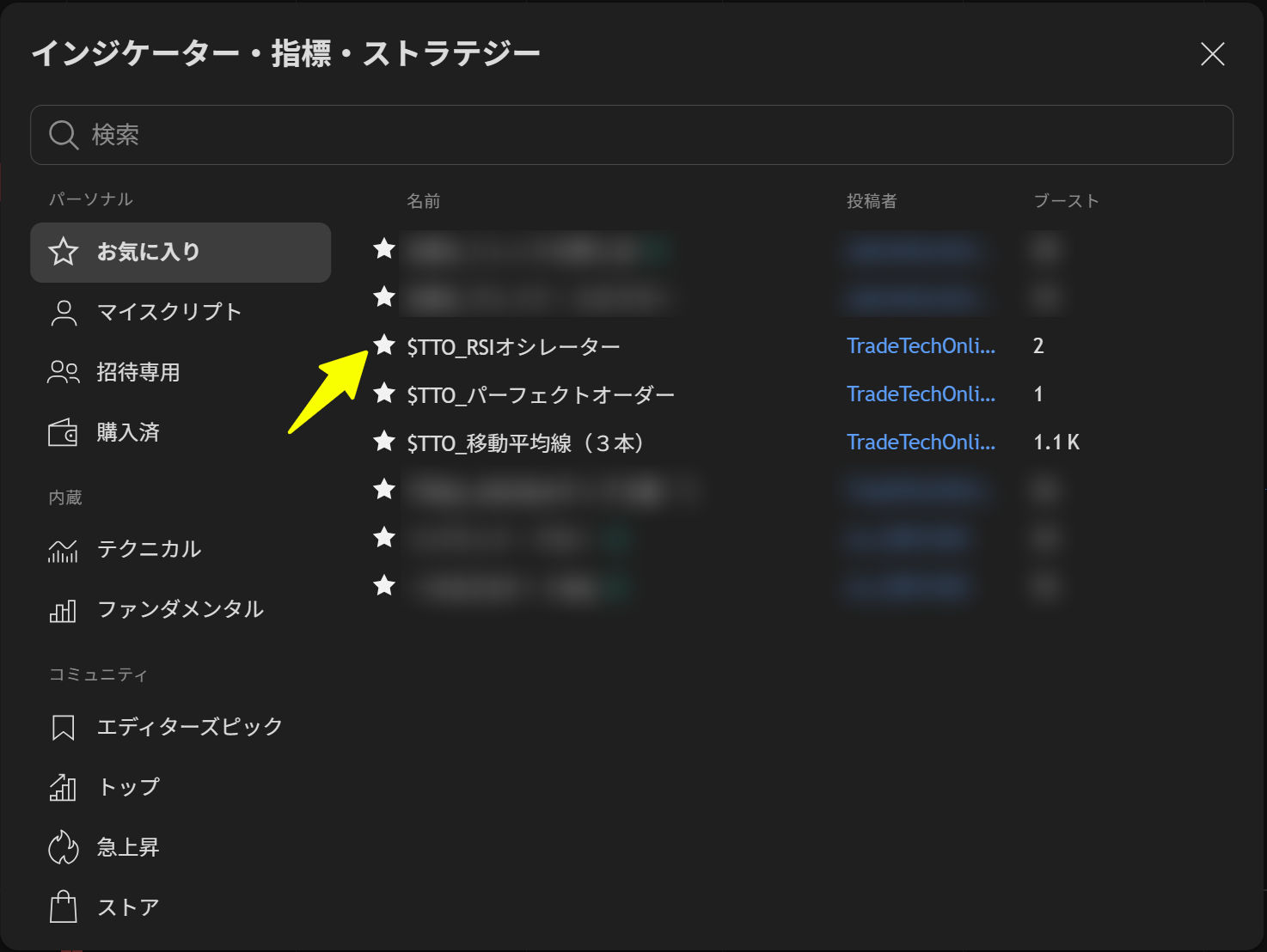The height and width of the screenshot is (952, 1267).
Task: Click the ブースト column header
Action: (x=1066, y=201)
